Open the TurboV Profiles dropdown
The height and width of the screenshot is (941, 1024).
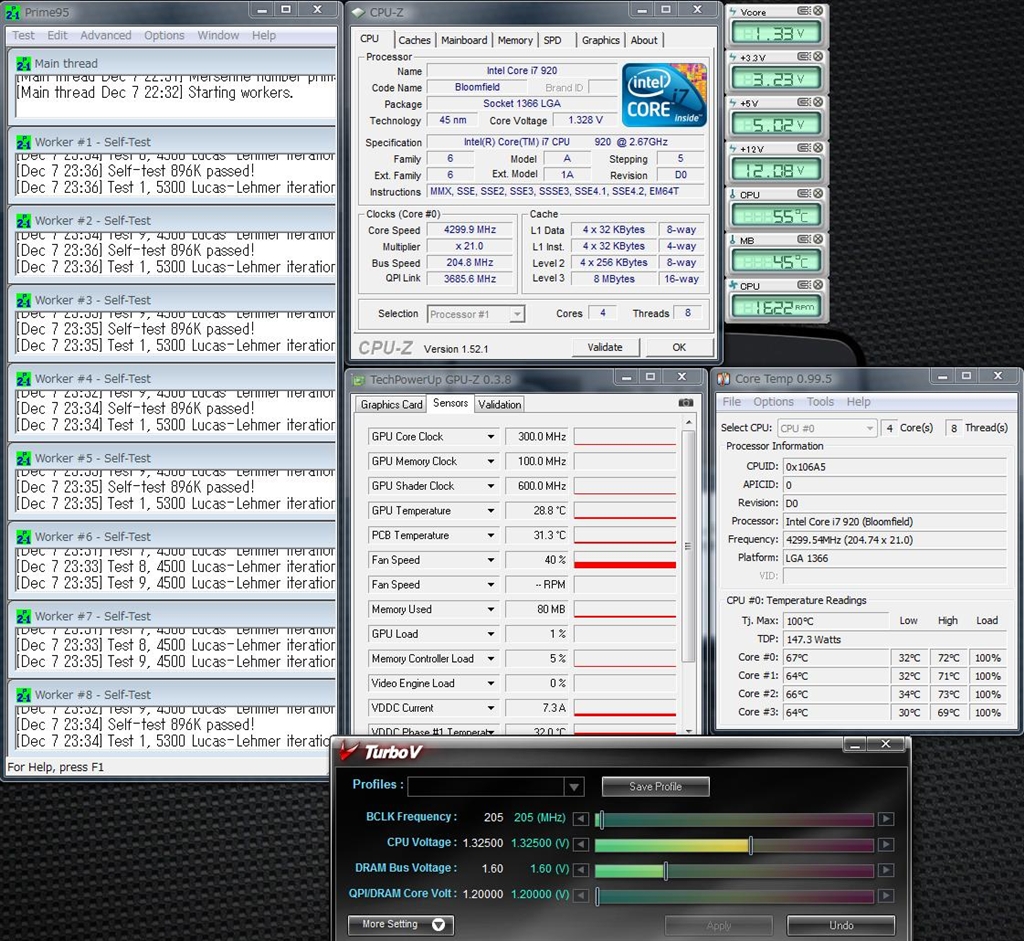pos(573,787)
